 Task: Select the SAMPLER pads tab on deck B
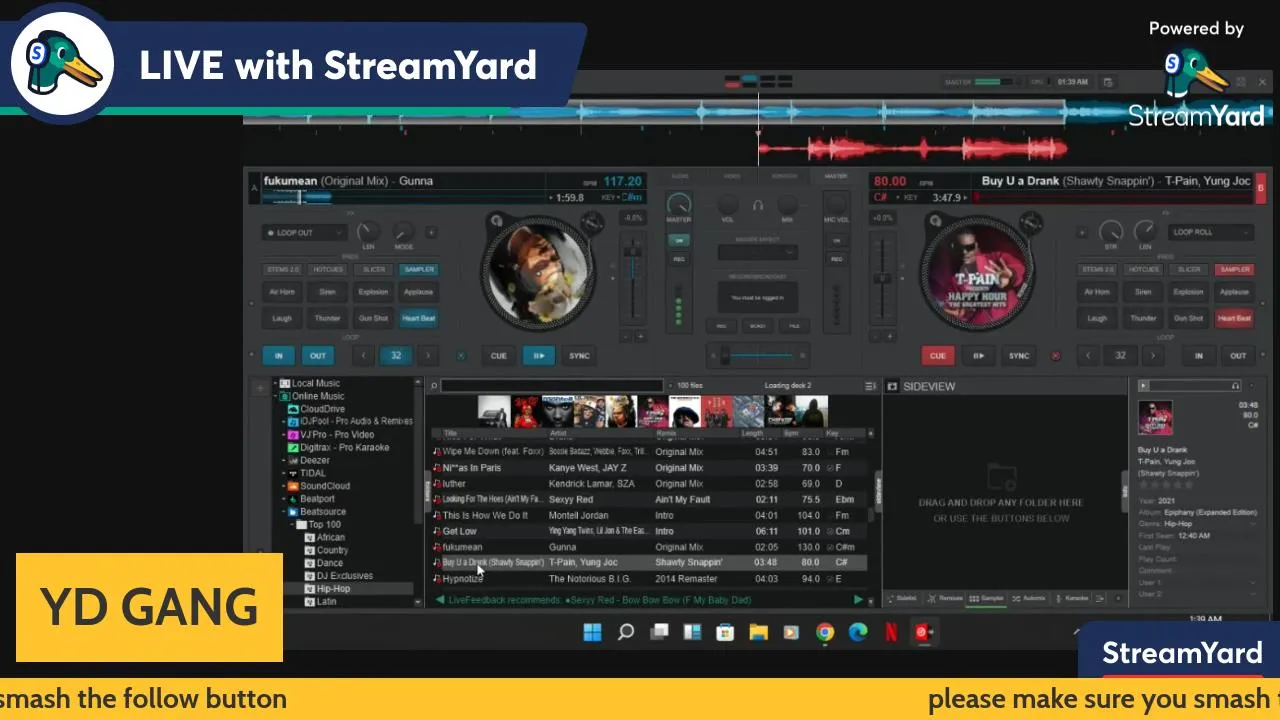coord(1234,269)
